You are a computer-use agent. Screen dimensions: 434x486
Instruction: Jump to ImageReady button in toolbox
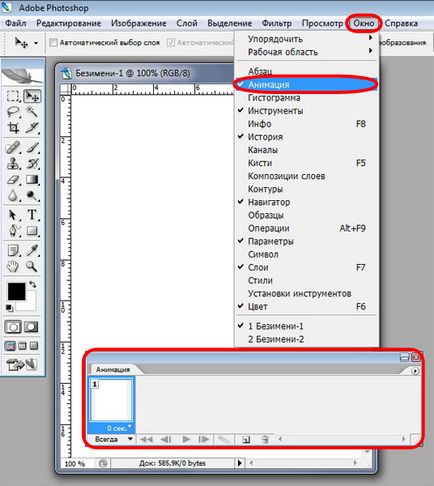(22, 365)
